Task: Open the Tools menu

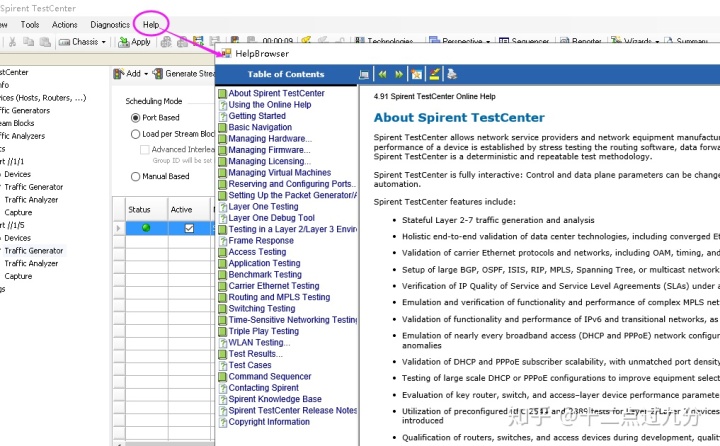Action: tap(29, 25)
